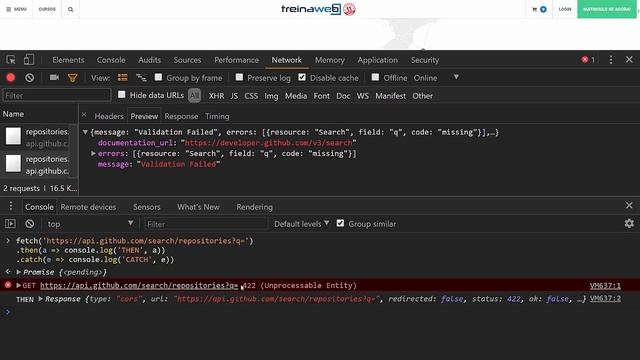Select the All resource filter
The image size is (640, 360).
(x=194, y=96)
